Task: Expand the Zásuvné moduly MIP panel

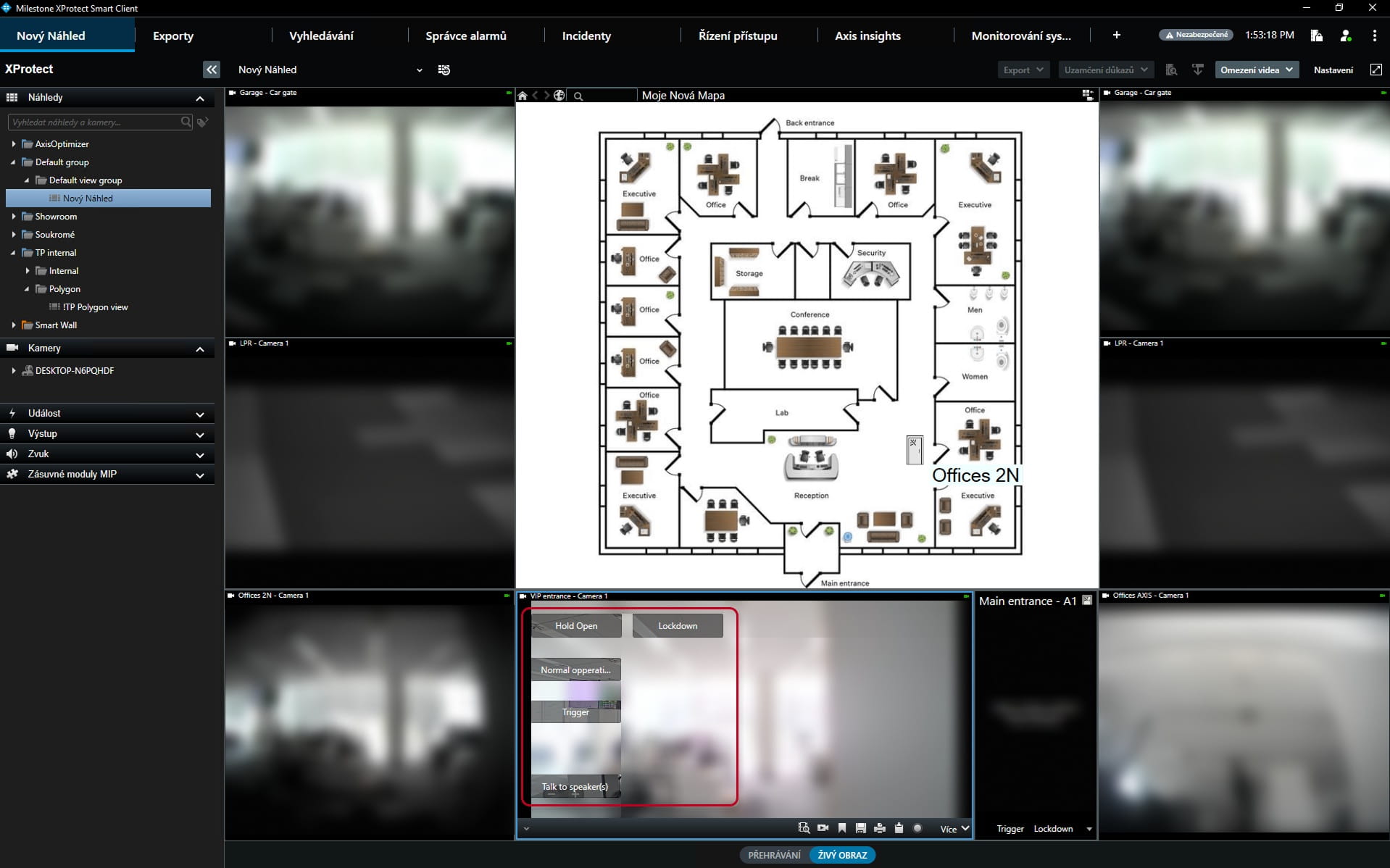Action: click(107, 475)
